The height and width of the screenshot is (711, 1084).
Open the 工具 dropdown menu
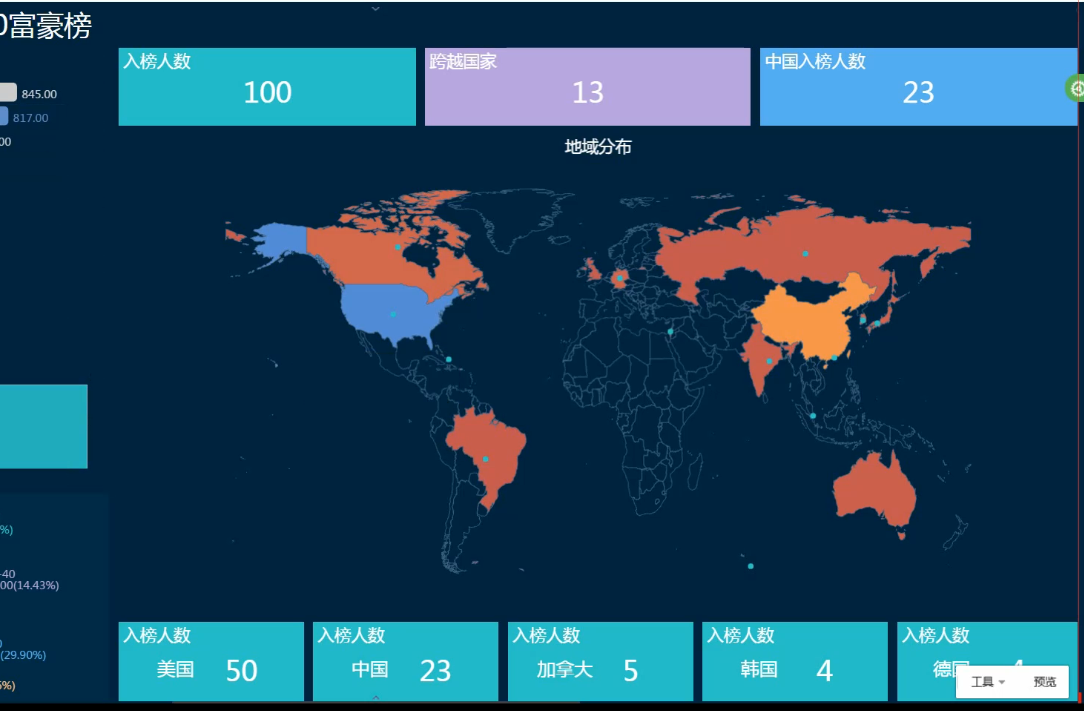[x=987, y=682]
